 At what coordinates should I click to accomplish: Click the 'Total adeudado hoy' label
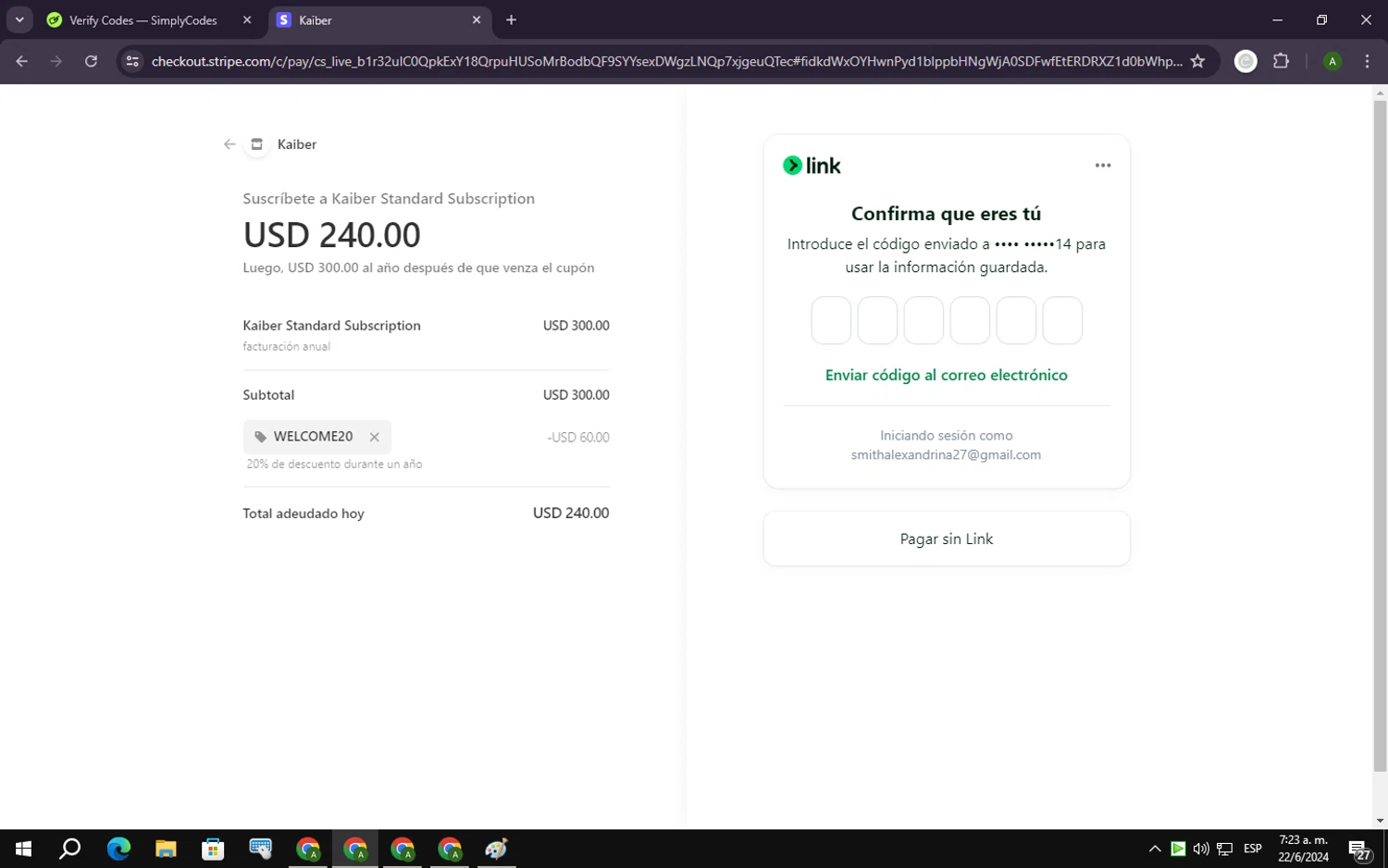click(x=304, y=514)
